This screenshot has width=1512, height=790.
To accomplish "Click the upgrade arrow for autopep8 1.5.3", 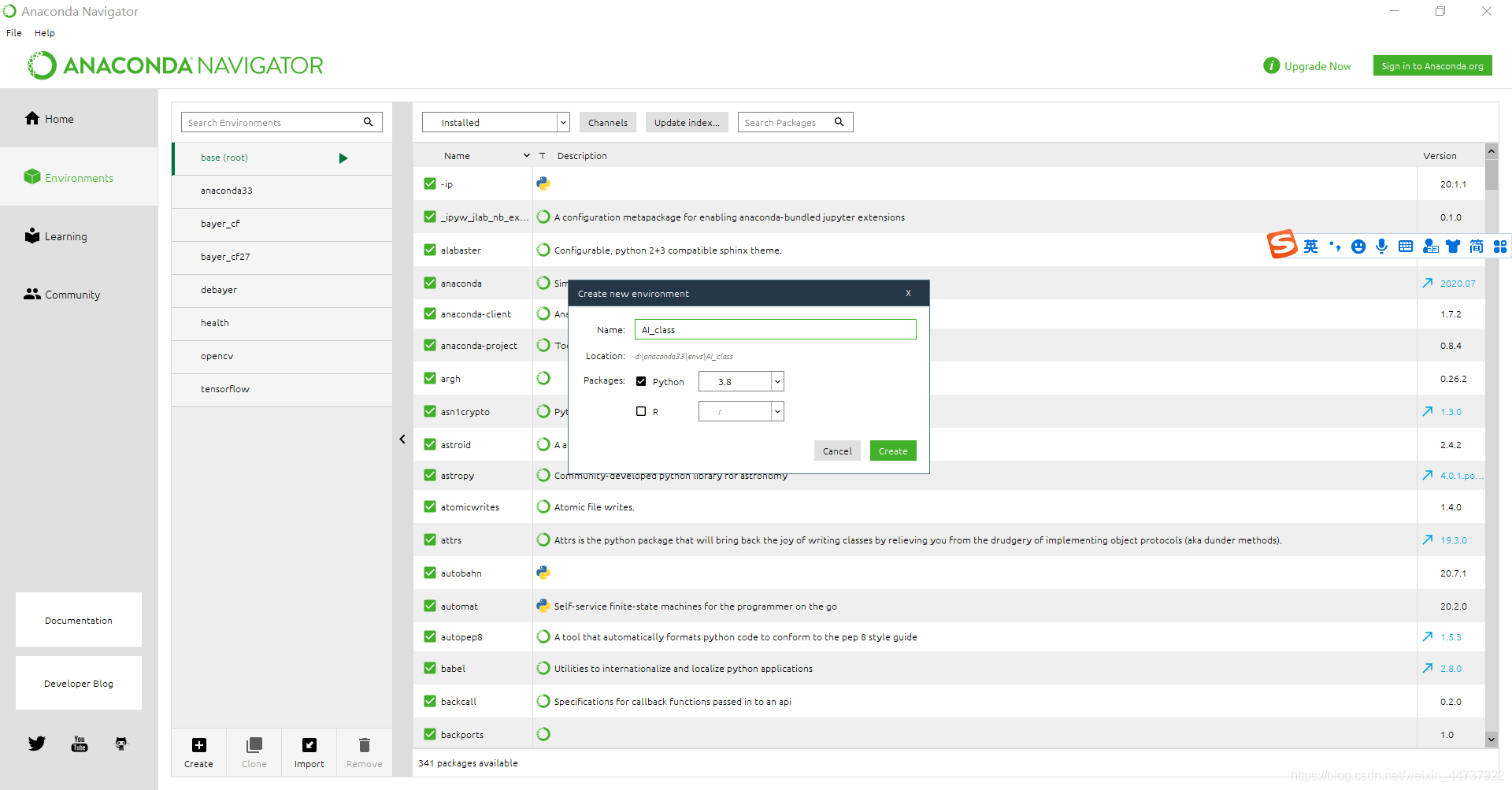I will point(1428,636).
